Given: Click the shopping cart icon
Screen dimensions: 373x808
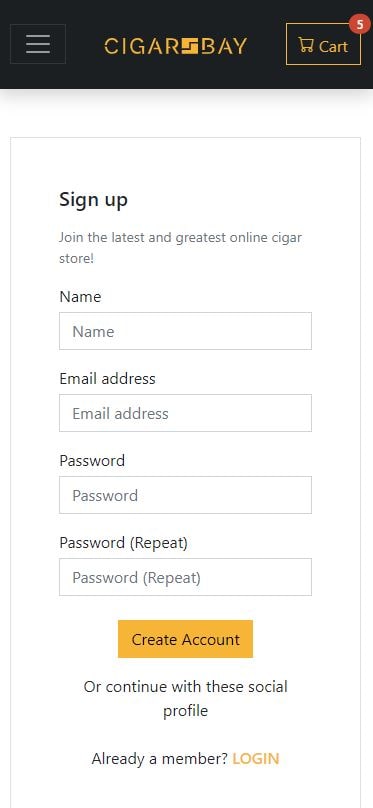Looking at the screenshot, I should coord(306,45).
